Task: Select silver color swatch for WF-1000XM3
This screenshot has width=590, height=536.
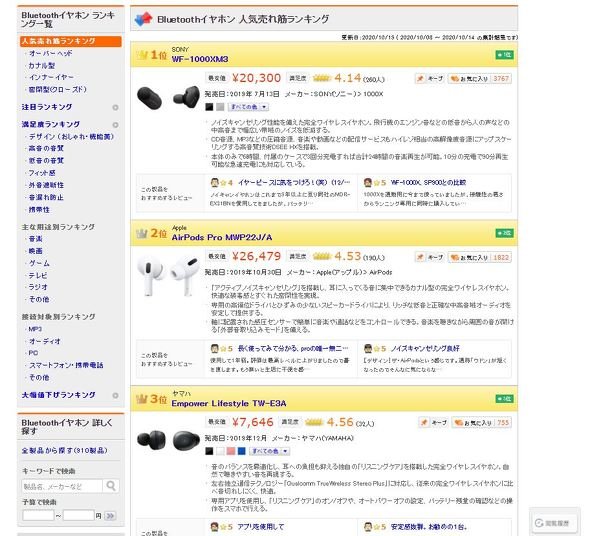Action: click(220, 107)
